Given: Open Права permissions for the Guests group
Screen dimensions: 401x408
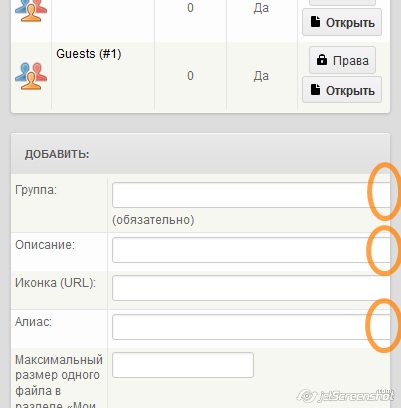Looking at the screenshot, I should 342,60.
